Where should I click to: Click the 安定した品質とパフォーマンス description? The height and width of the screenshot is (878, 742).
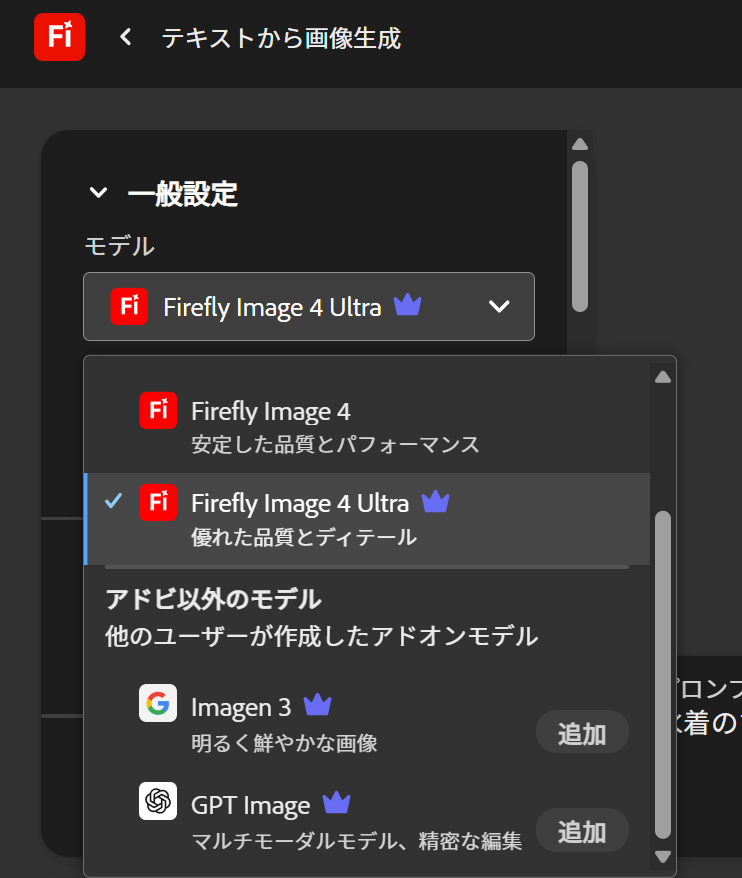(x=335, y=445)
